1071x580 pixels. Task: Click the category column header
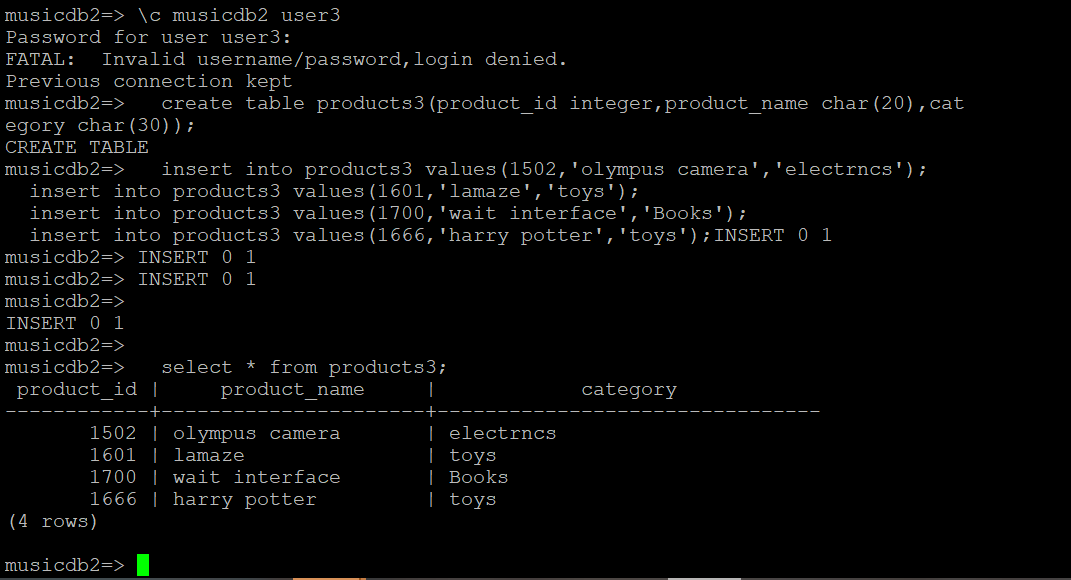coord(629,390)
